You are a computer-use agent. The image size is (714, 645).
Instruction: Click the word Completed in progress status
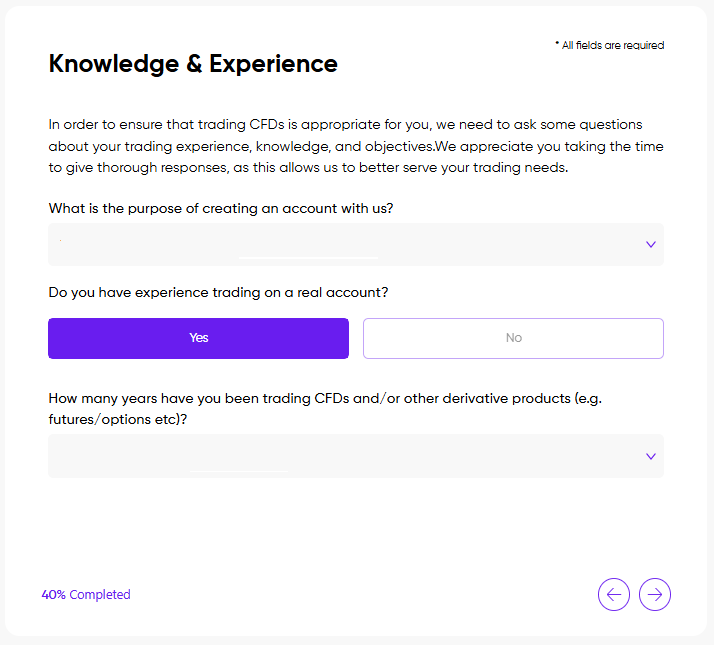pyautogui.click(x=100, y=595)
